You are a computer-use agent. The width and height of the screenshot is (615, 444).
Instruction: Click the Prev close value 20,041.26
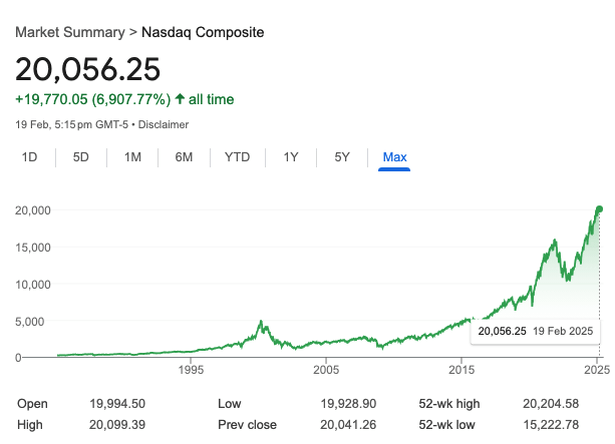pyautogui.click(x=347, y=425)
